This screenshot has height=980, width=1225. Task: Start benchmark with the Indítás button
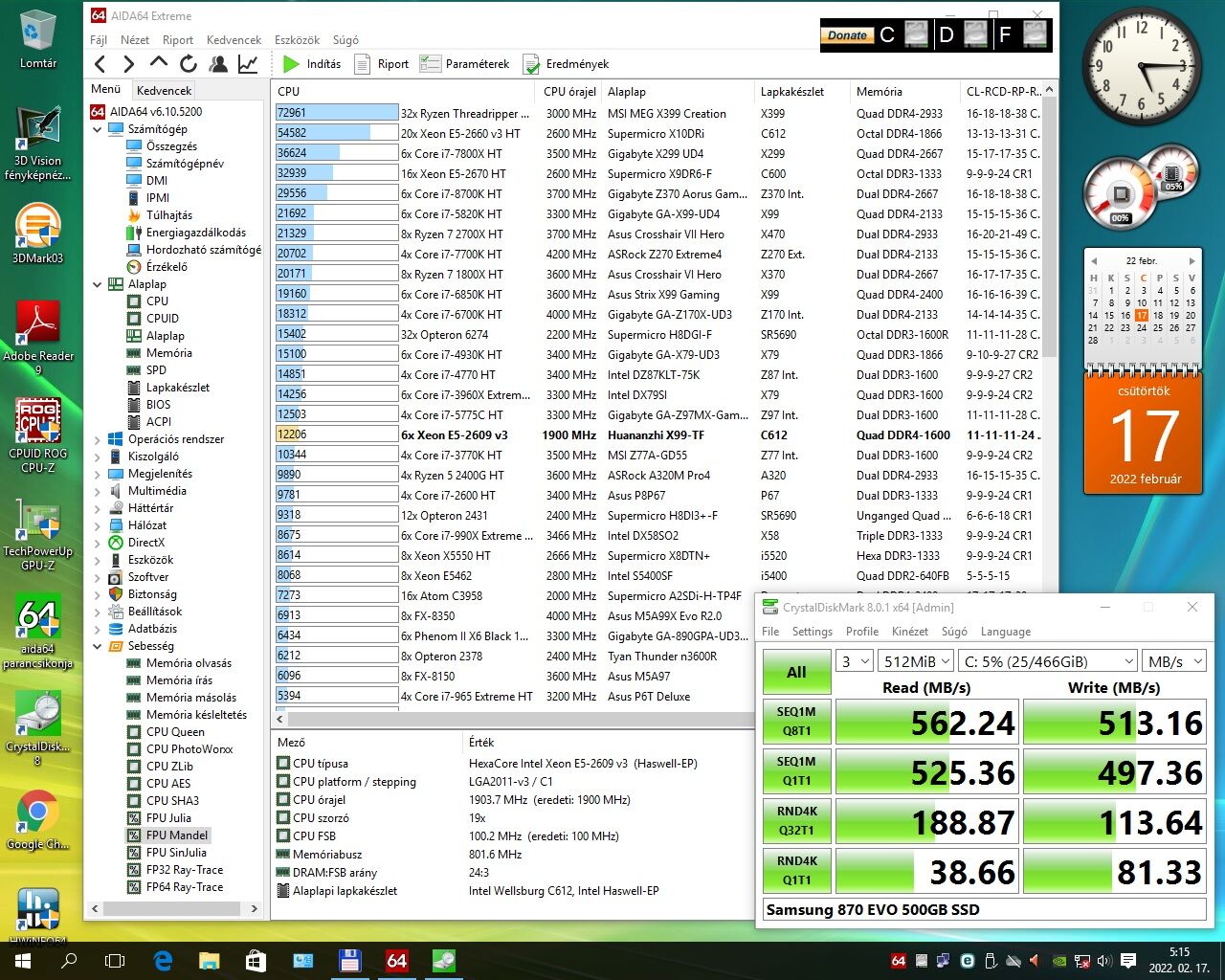(312, 64)
